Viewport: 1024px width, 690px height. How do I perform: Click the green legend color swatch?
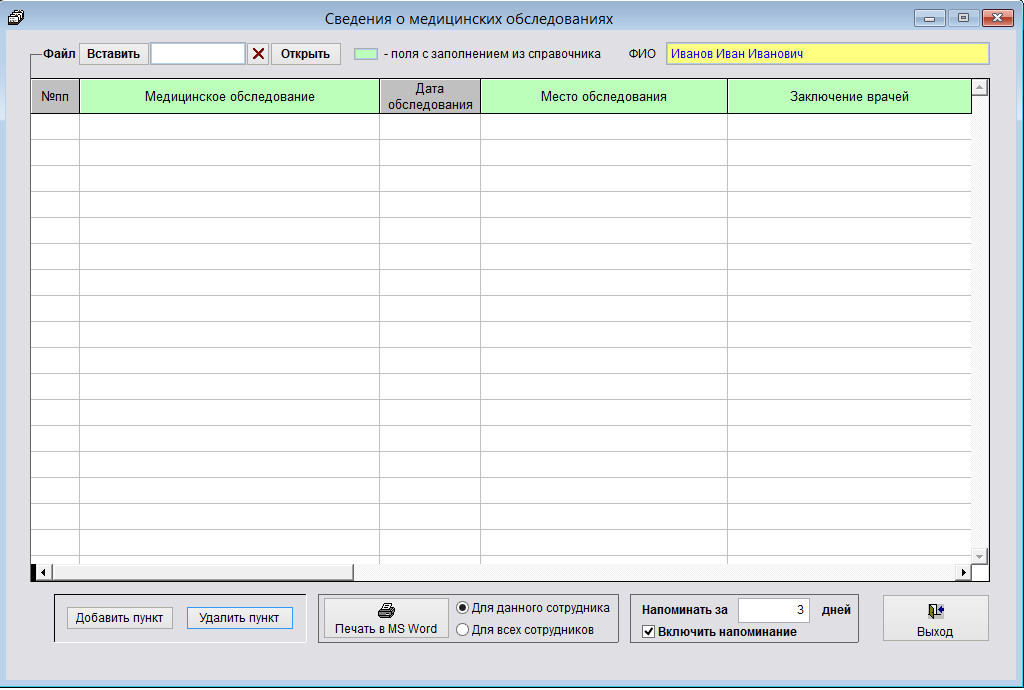(366, 54)
